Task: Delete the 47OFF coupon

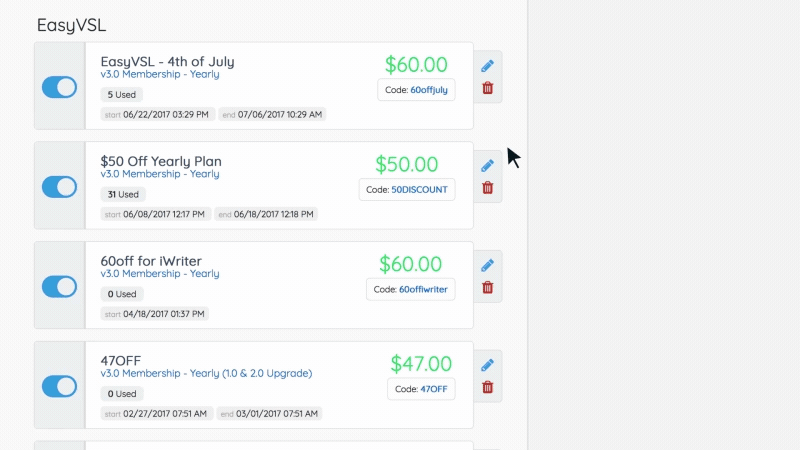Action: [x=488, y=387]
